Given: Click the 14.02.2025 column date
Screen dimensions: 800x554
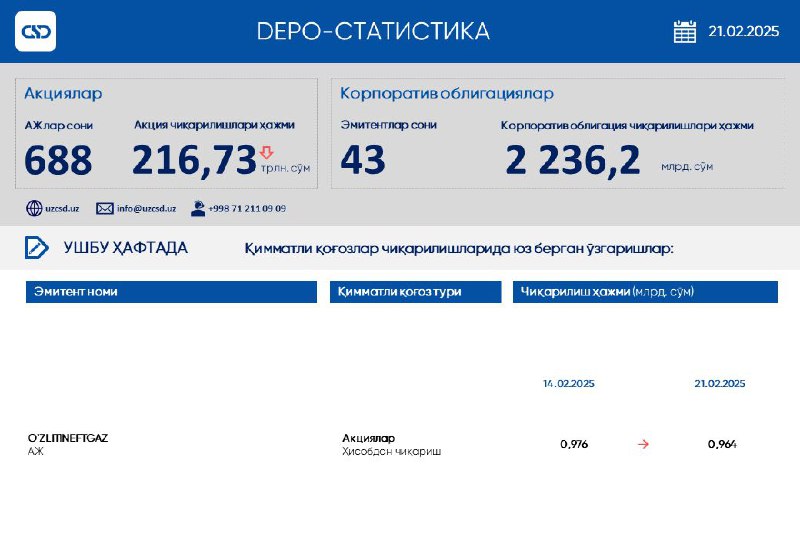Looking at the screenshot, I should click(569, 384).
